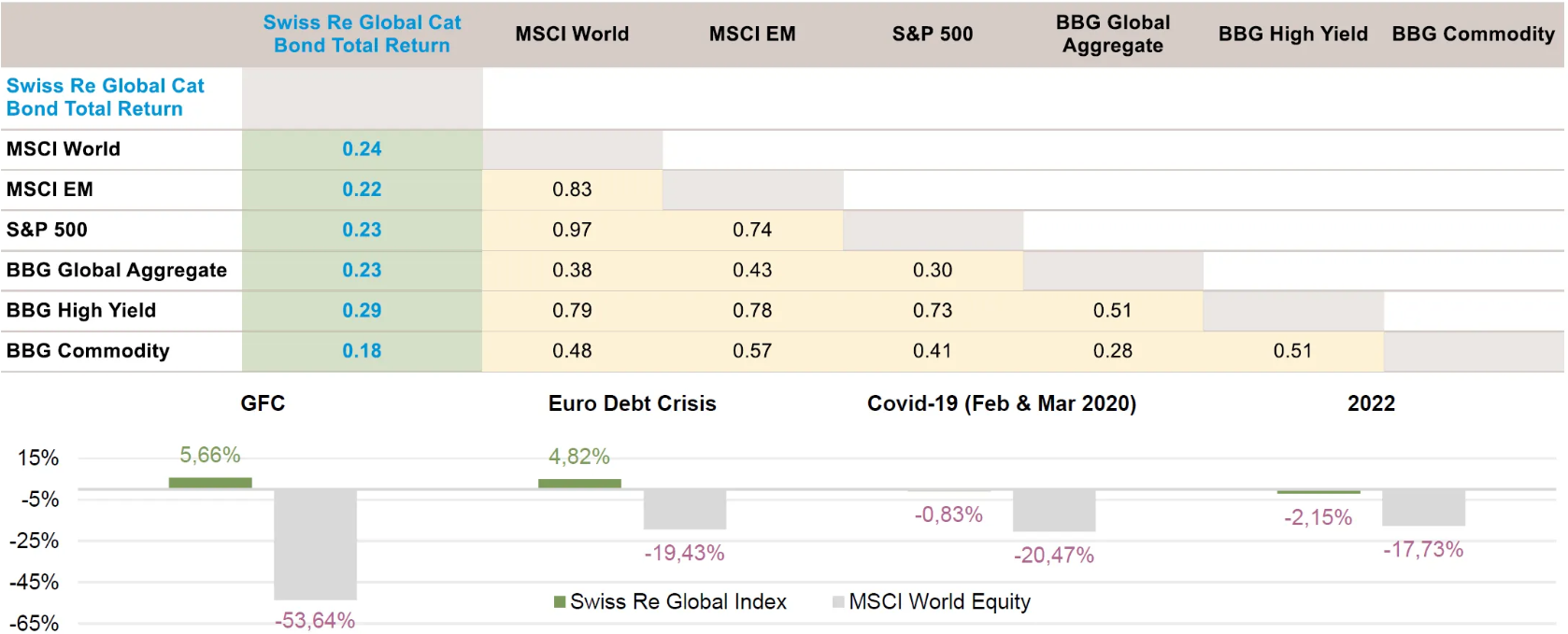Click the -53,64% data label
The height and width of the screenshot is (634, 1568).
point(315,620)
